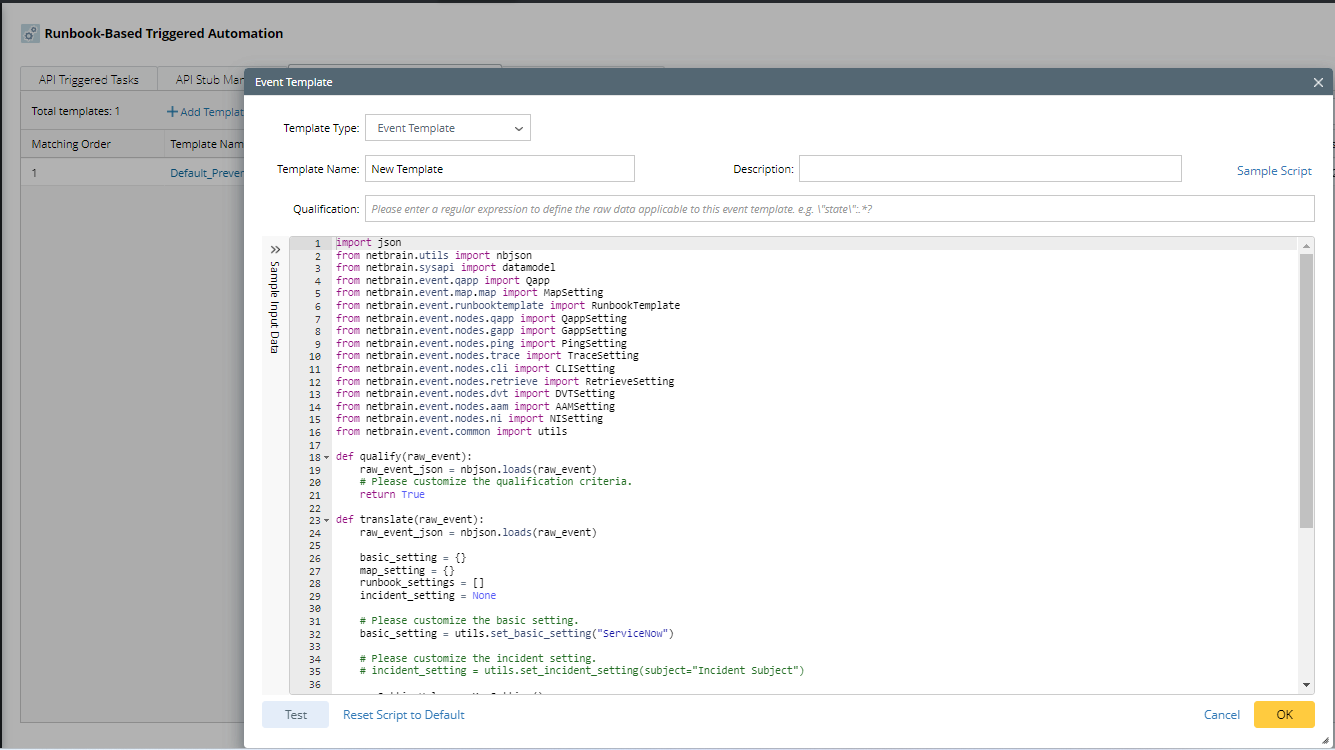Click the code editor vertical scrollbar thumb
The height and width of the screenshot is (750, 1335).
[1306, 390]
